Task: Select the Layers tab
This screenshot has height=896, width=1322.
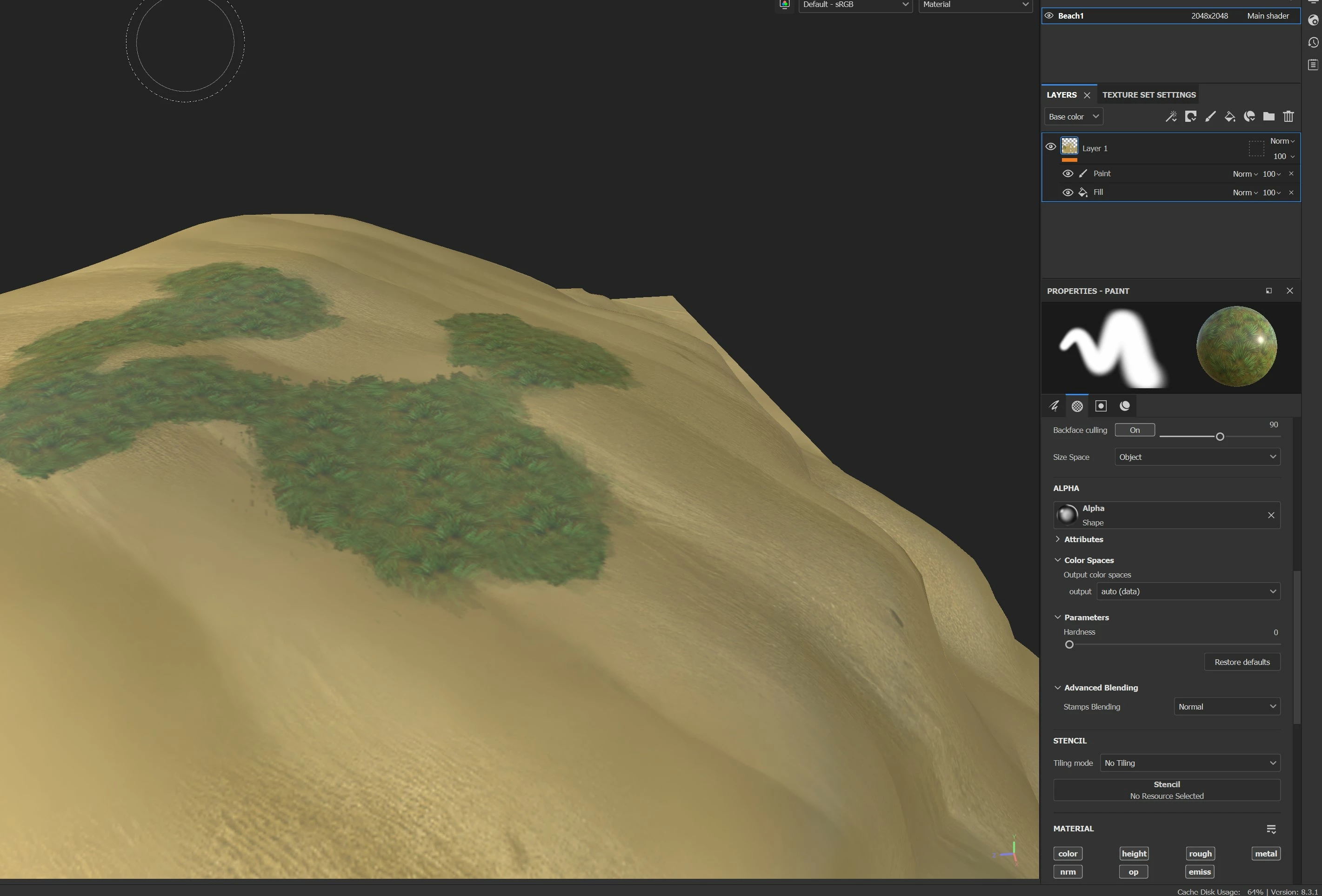Action: pyautogui.click(x=1062, y=95)
